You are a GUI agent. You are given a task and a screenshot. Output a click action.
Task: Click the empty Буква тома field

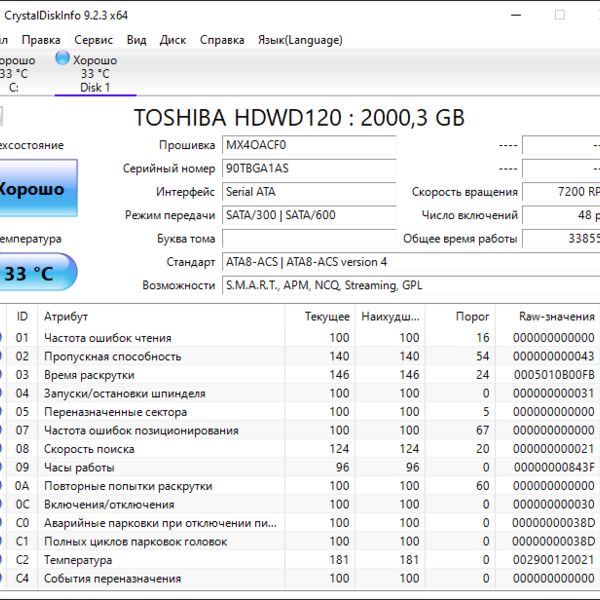[x=309, y=239]
